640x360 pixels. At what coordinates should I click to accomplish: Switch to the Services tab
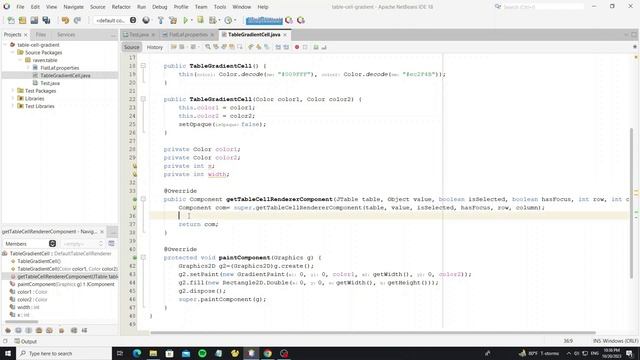[66, 35]
